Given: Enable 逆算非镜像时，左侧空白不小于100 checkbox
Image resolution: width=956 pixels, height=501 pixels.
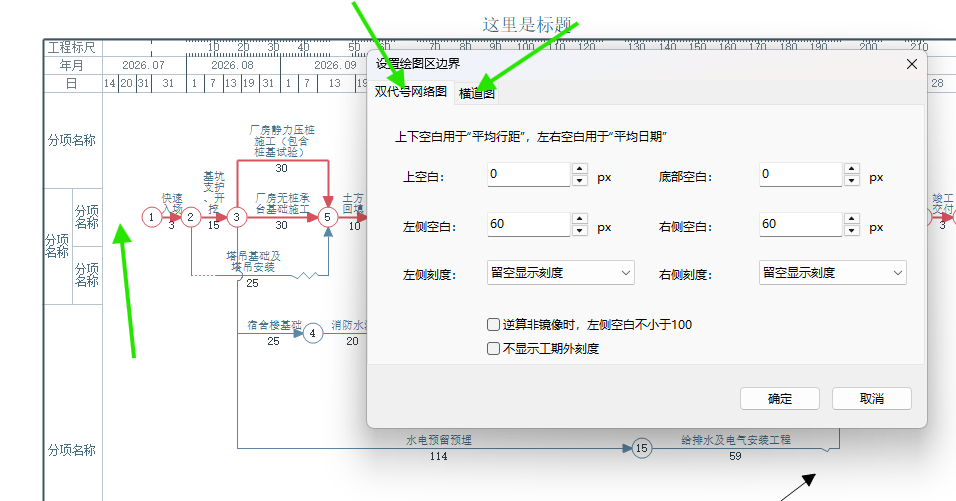Looking at the screenshot, I should tap(493, 325).
